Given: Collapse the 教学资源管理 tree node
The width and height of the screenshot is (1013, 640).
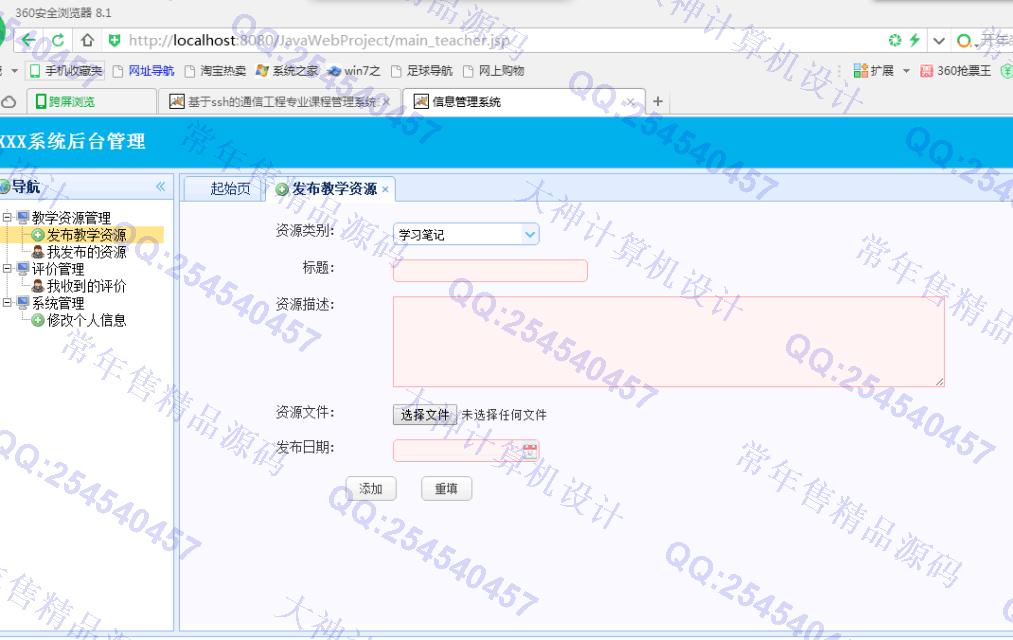Looking at the screenshot, I should tap(7, 217).
